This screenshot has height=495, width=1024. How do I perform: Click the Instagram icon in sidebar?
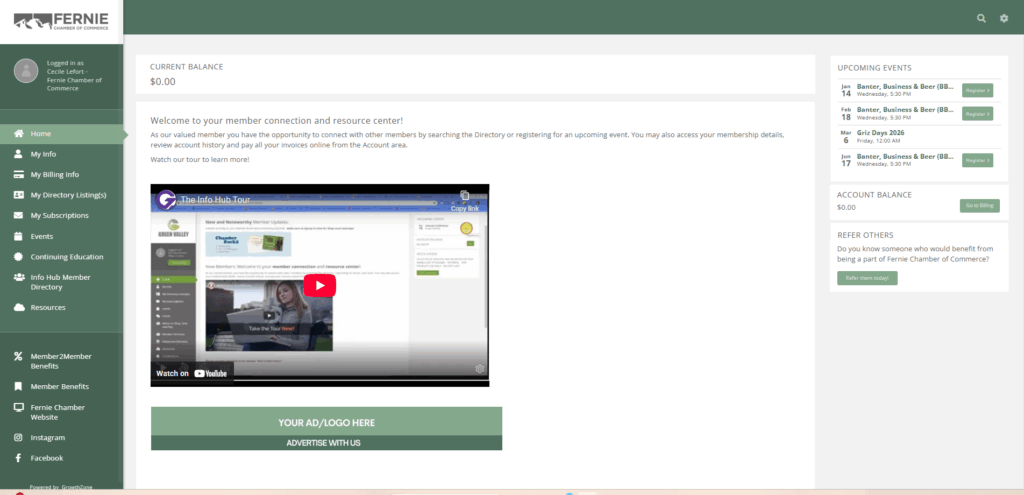click(x=19, y=438)
